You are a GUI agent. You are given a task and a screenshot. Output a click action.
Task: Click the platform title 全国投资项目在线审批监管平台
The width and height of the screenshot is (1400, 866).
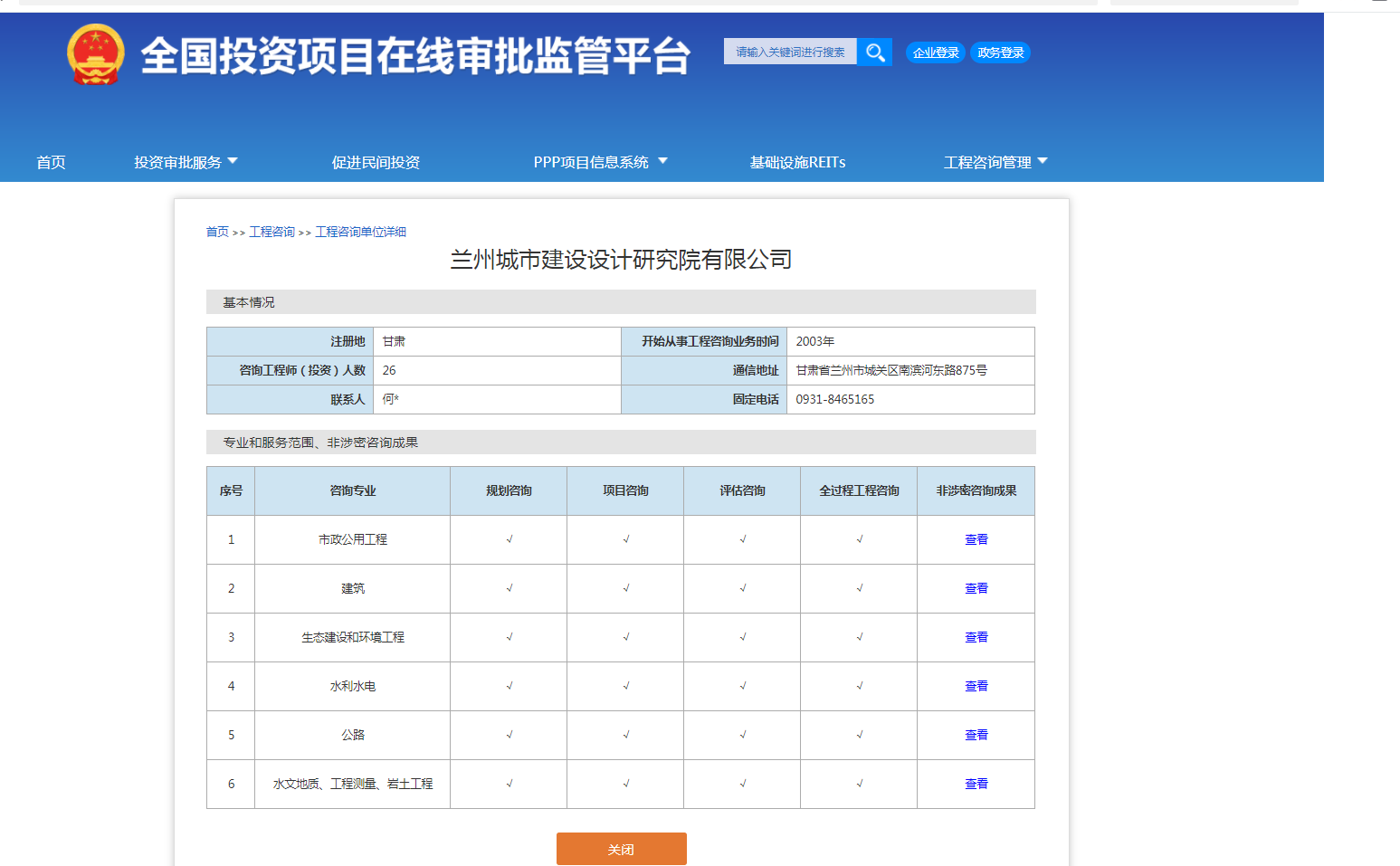(x=415, y=56)
